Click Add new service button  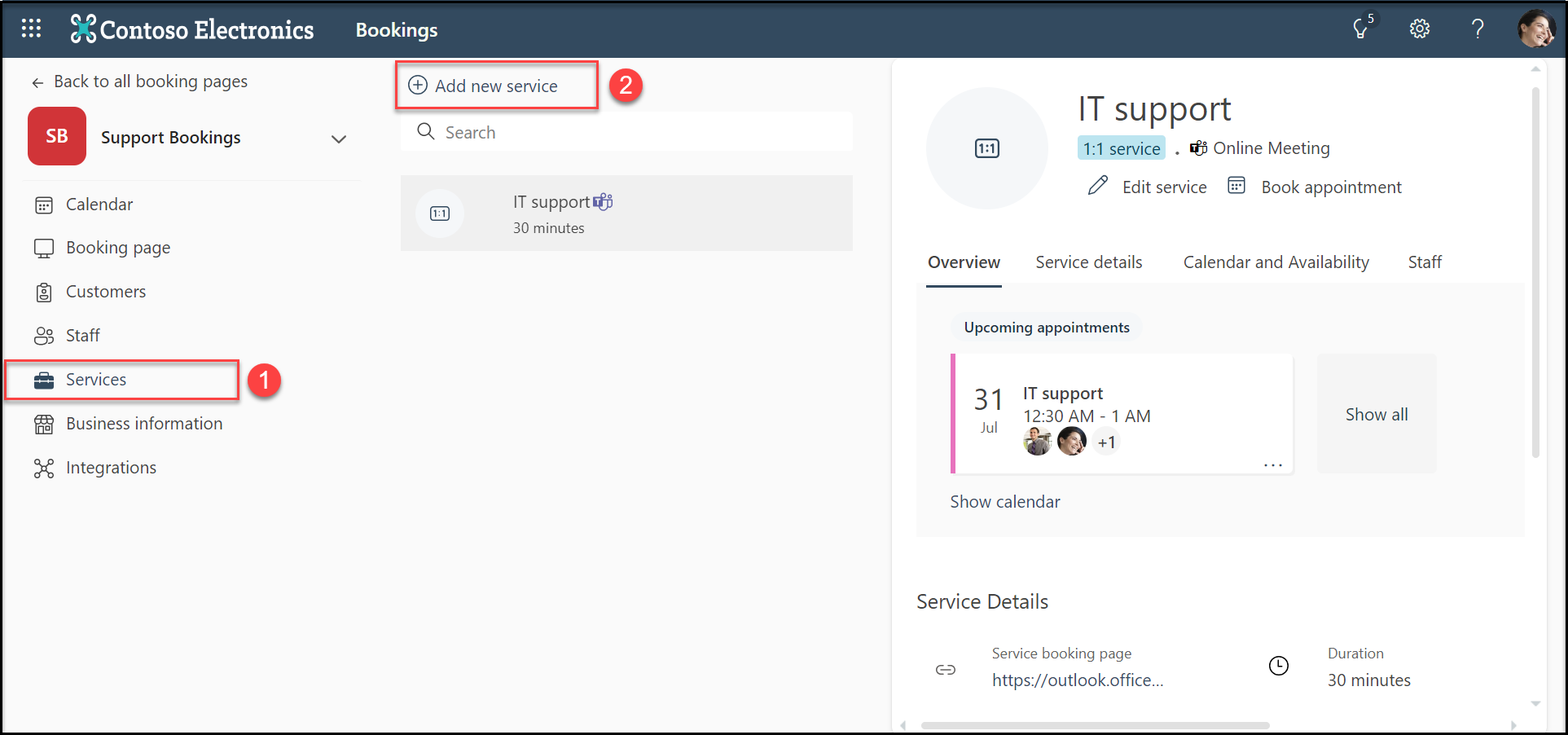pos(496,86)
